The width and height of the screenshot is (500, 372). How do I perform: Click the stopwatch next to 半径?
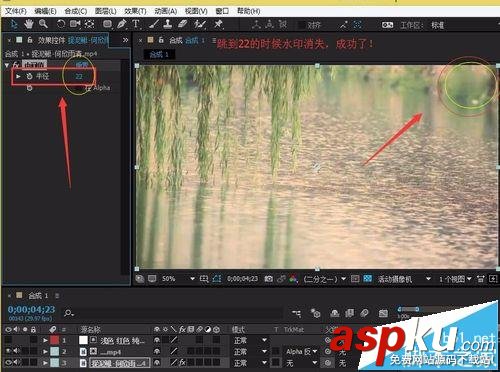coord(29,76)
